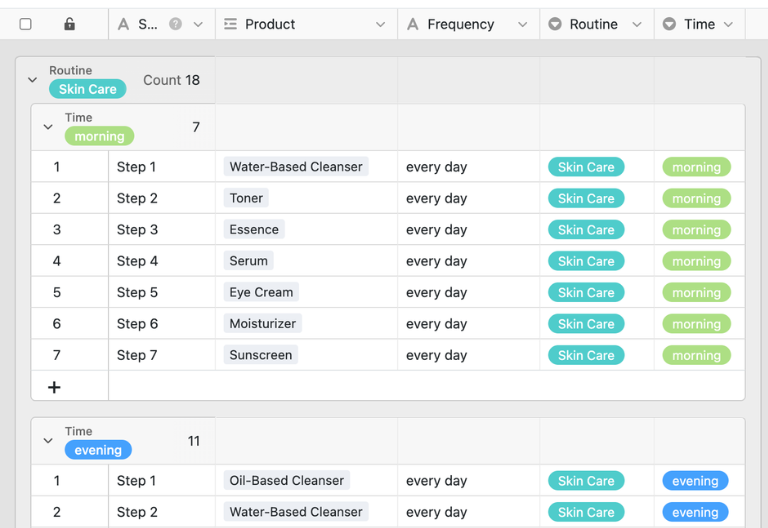Tick the select-all checkbox in the header

[x=25, y=24]
